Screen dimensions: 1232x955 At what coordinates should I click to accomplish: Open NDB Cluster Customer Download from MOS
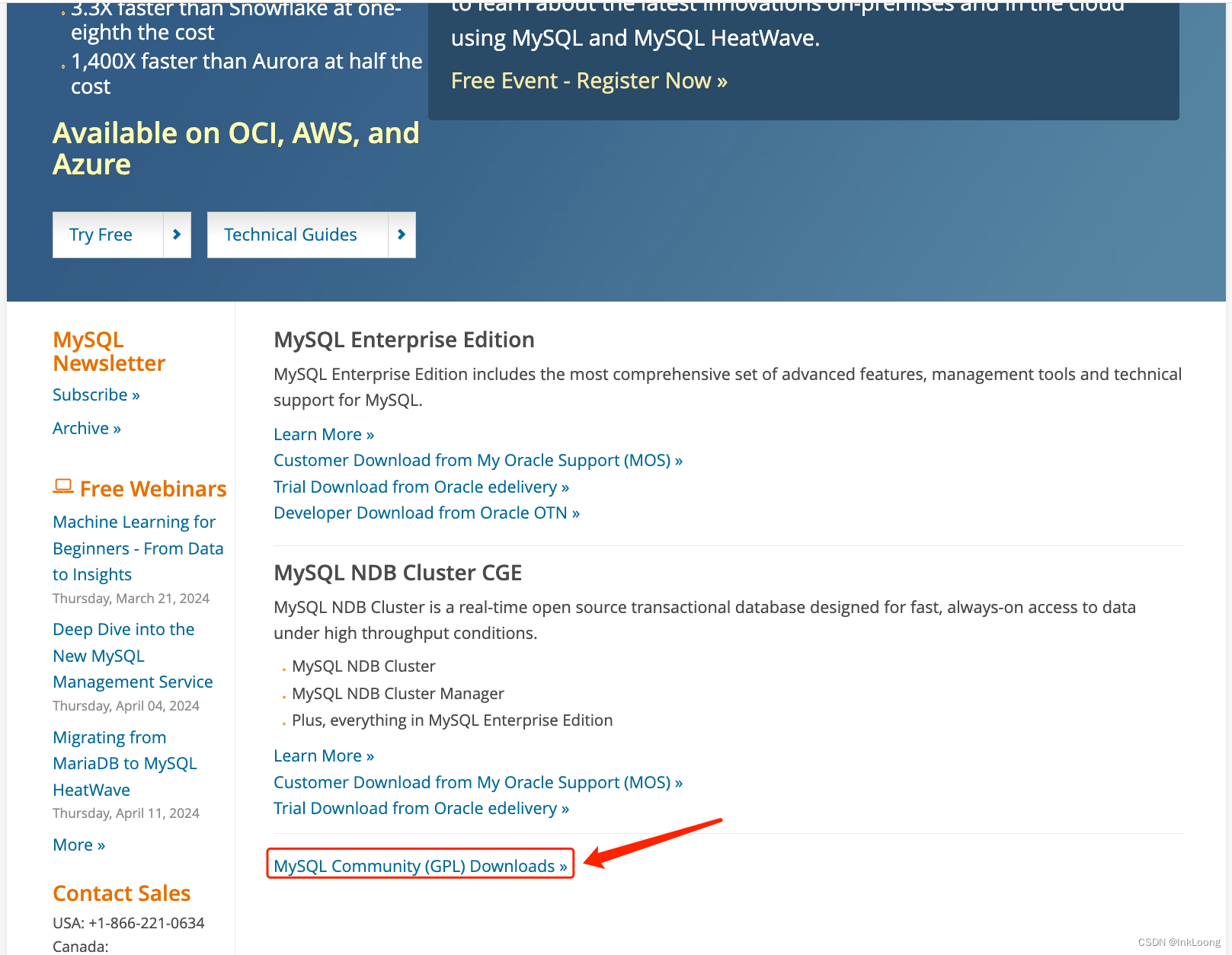pyautogui.click(x=478, y=782)
